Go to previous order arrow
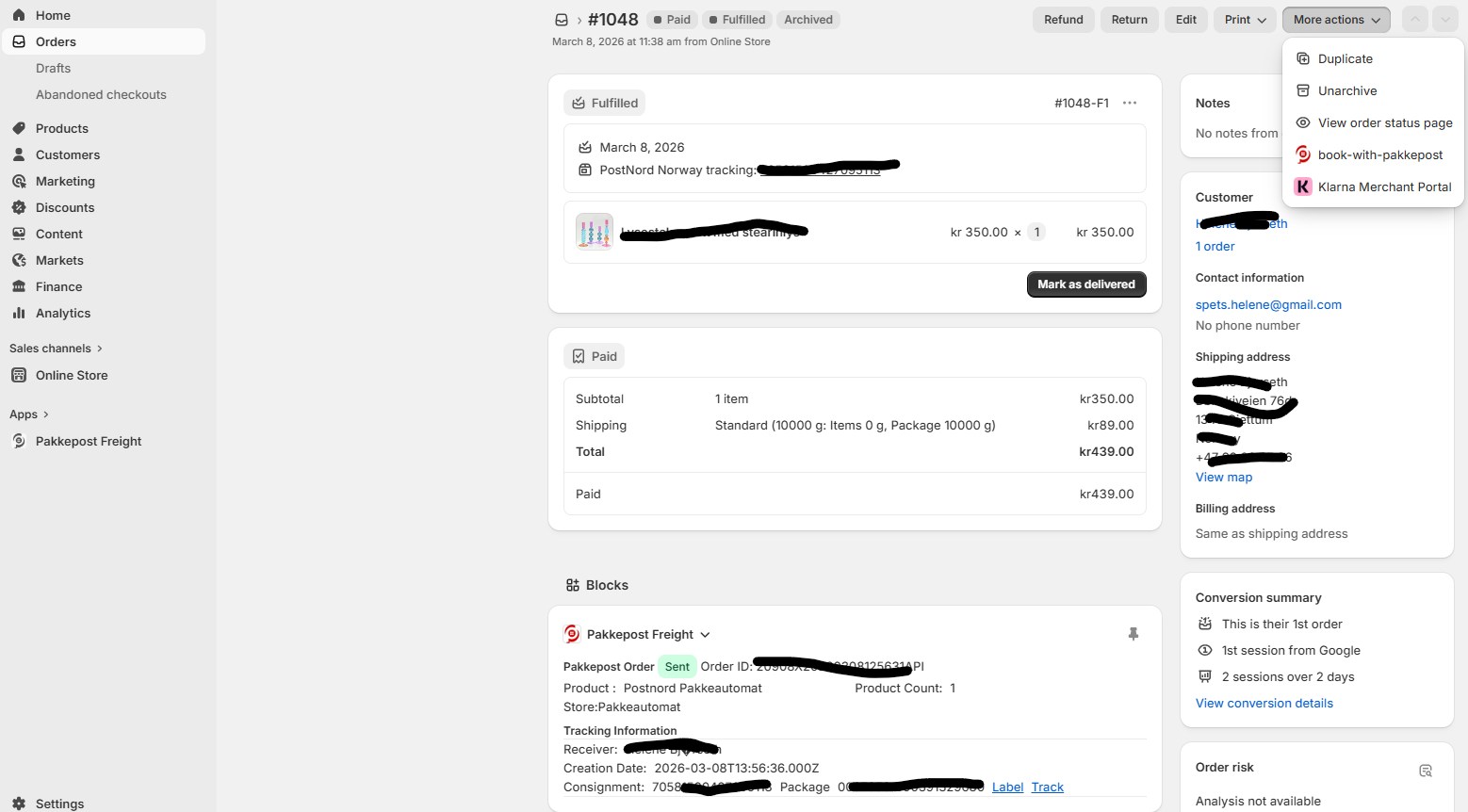 coord(1415,20)
